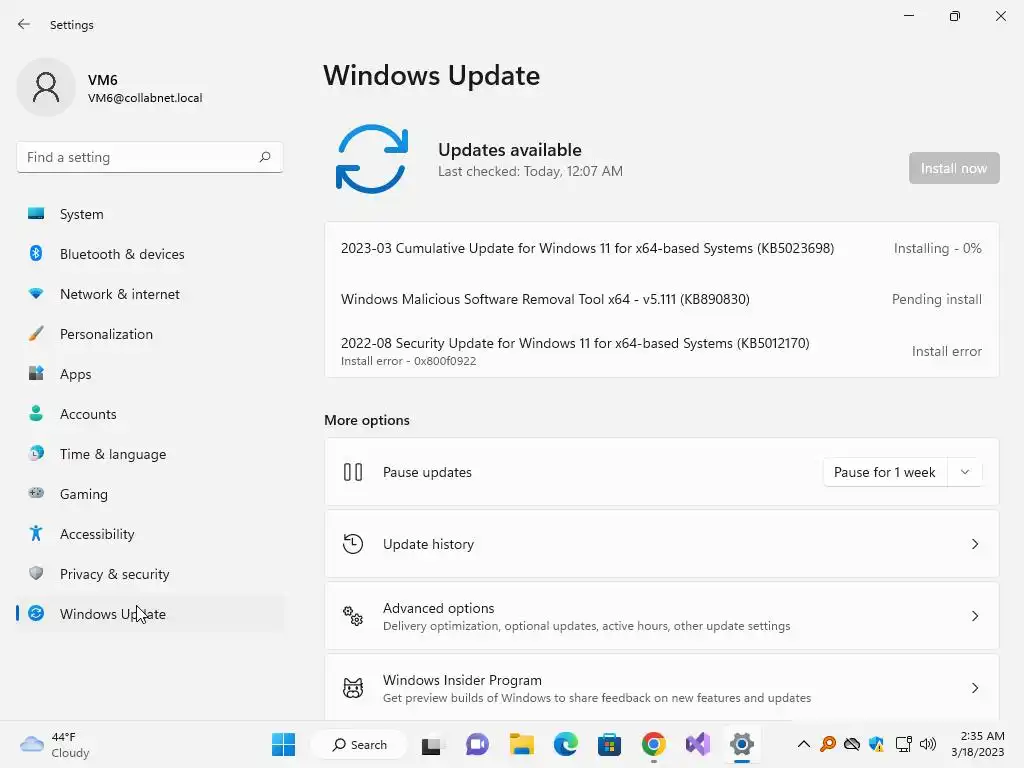The width and height of the screenshot is (1024, 768).
Task: Open Visual Studio from the taskbar
Action: [697, 744]
